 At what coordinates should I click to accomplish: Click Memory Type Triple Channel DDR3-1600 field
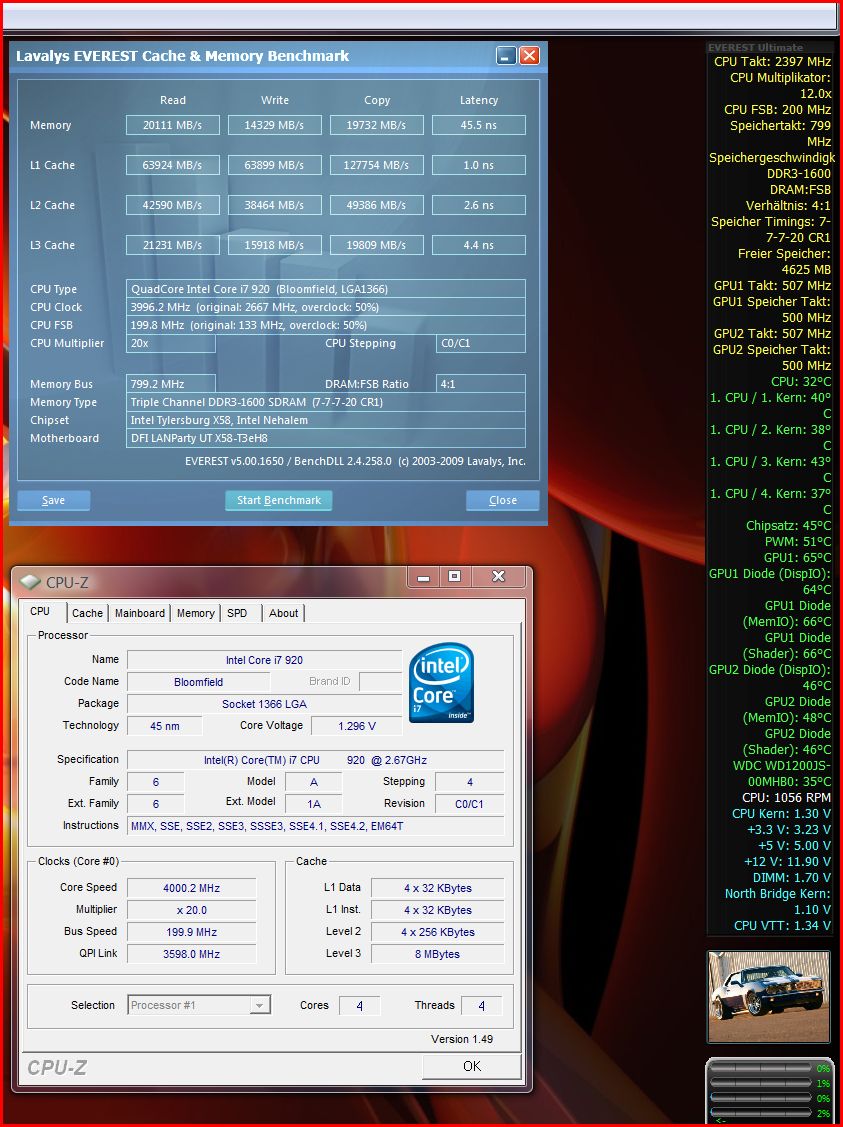[326, 402]
